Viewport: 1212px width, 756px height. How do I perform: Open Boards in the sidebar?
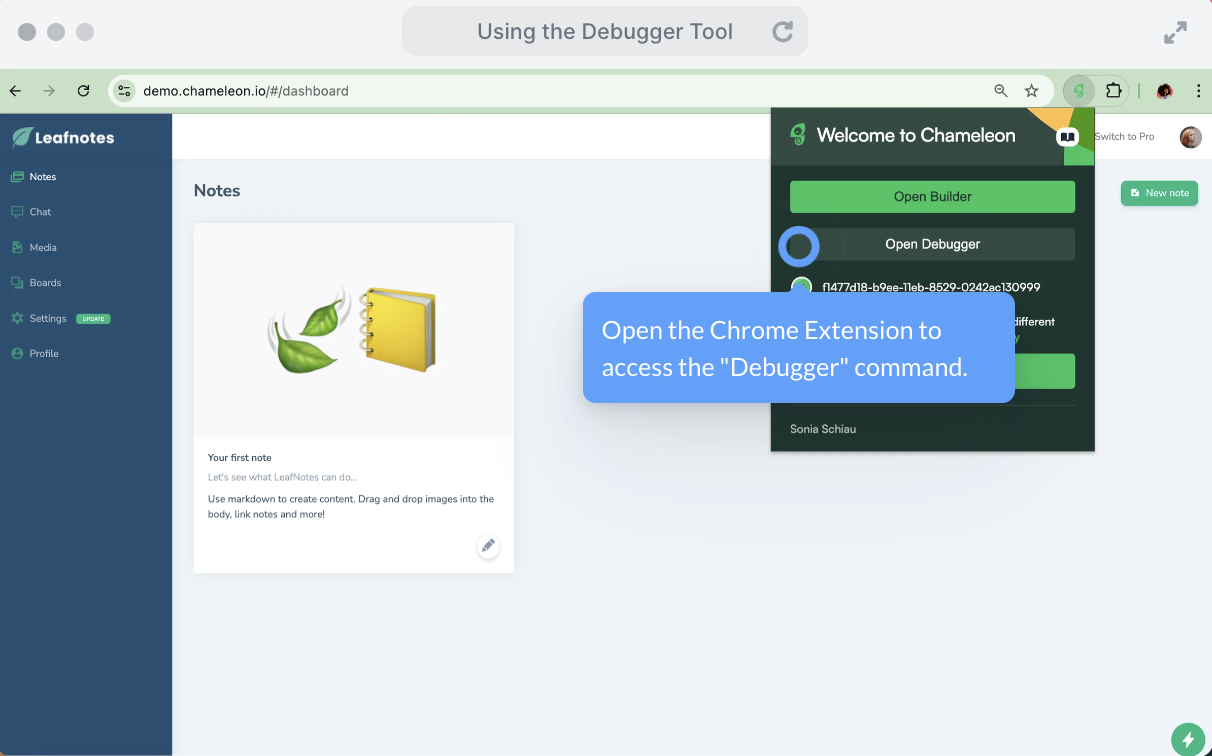[44, 282]
